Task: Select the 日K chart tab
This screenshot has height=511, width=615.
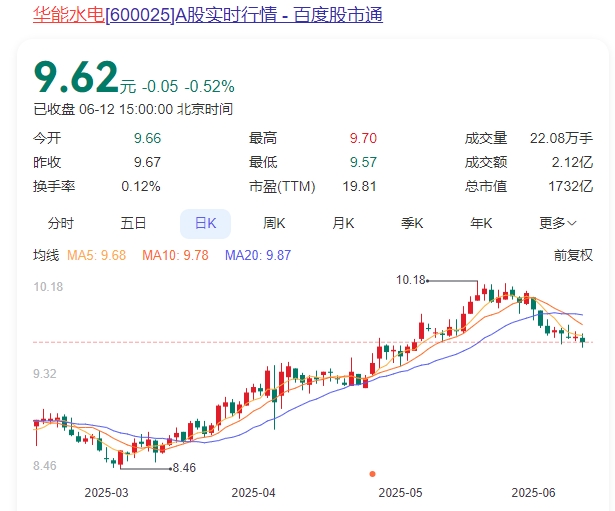Action: pos(205,223)
